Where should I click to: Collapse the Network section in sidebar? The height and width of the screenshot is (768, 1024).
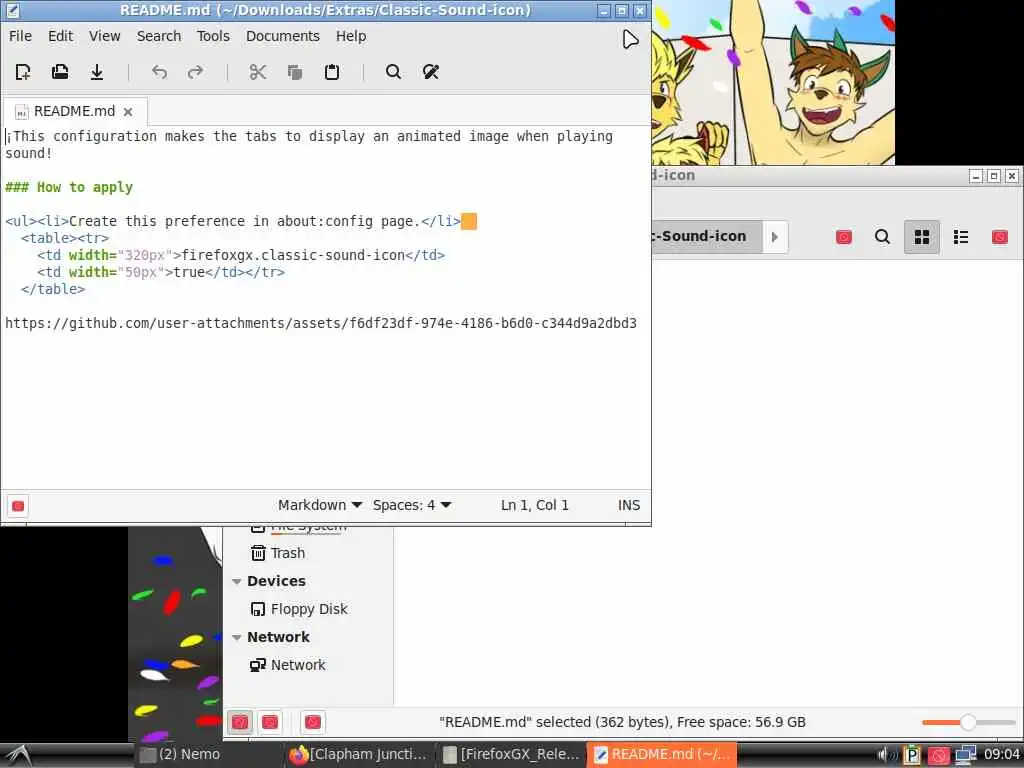click(237, 637)
